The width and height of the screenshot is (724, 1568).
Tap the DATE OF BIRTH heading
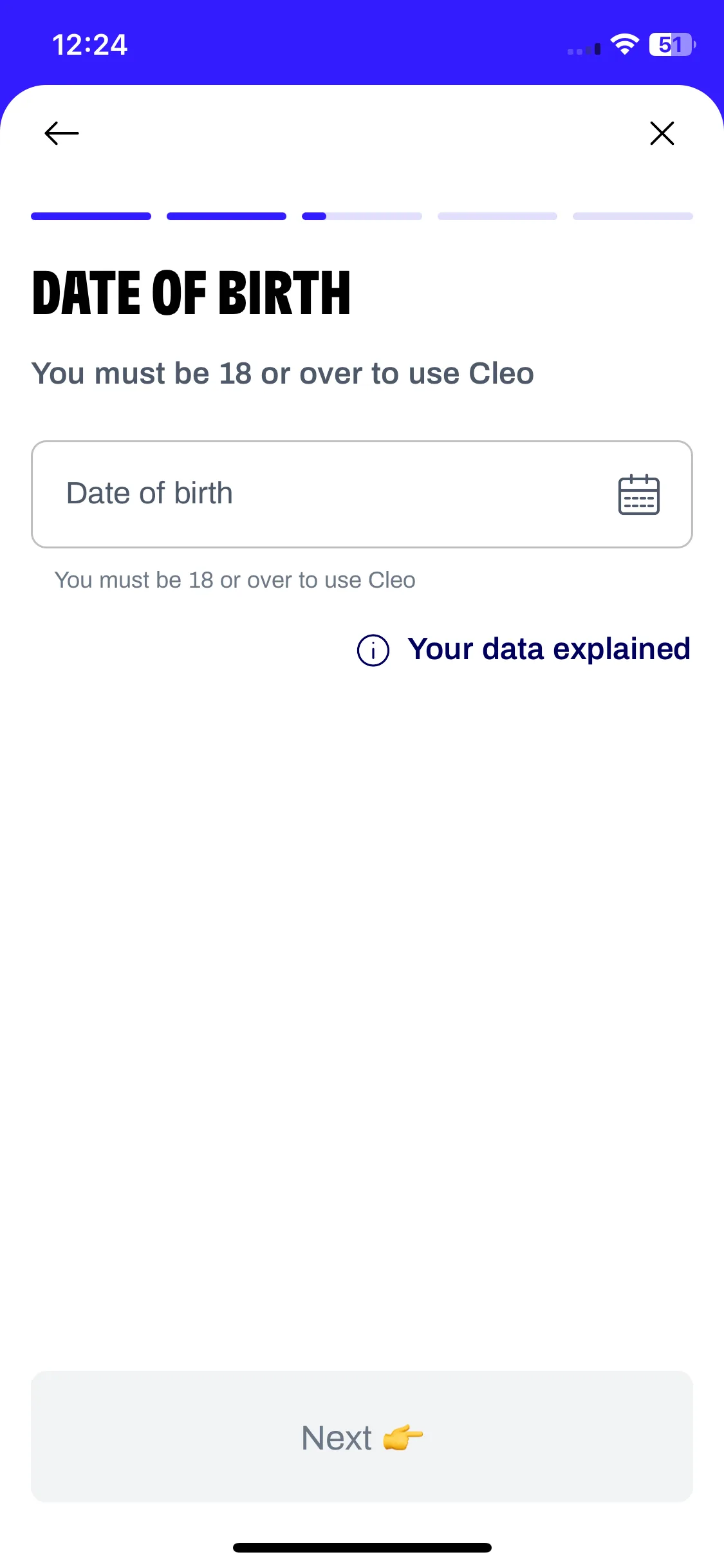click(191, 293)
